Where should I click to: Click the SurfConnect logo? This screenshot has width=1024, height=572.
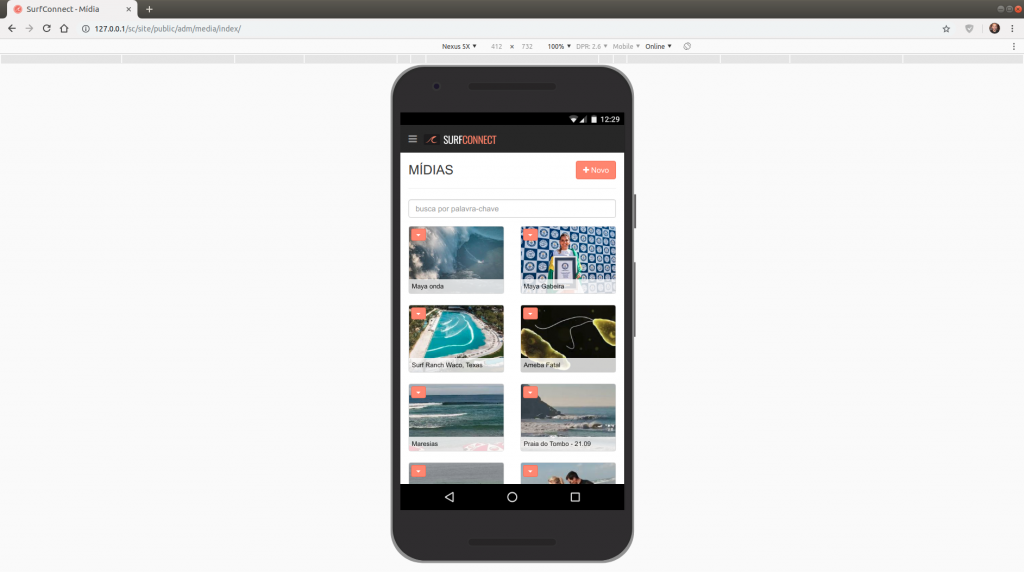pos(461,140)
